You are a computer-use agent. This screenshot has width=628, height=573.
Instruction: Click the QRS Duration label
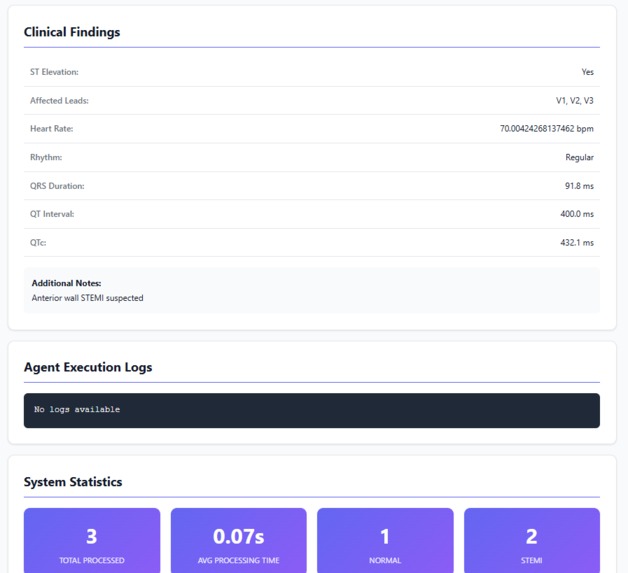coord(57,186)
